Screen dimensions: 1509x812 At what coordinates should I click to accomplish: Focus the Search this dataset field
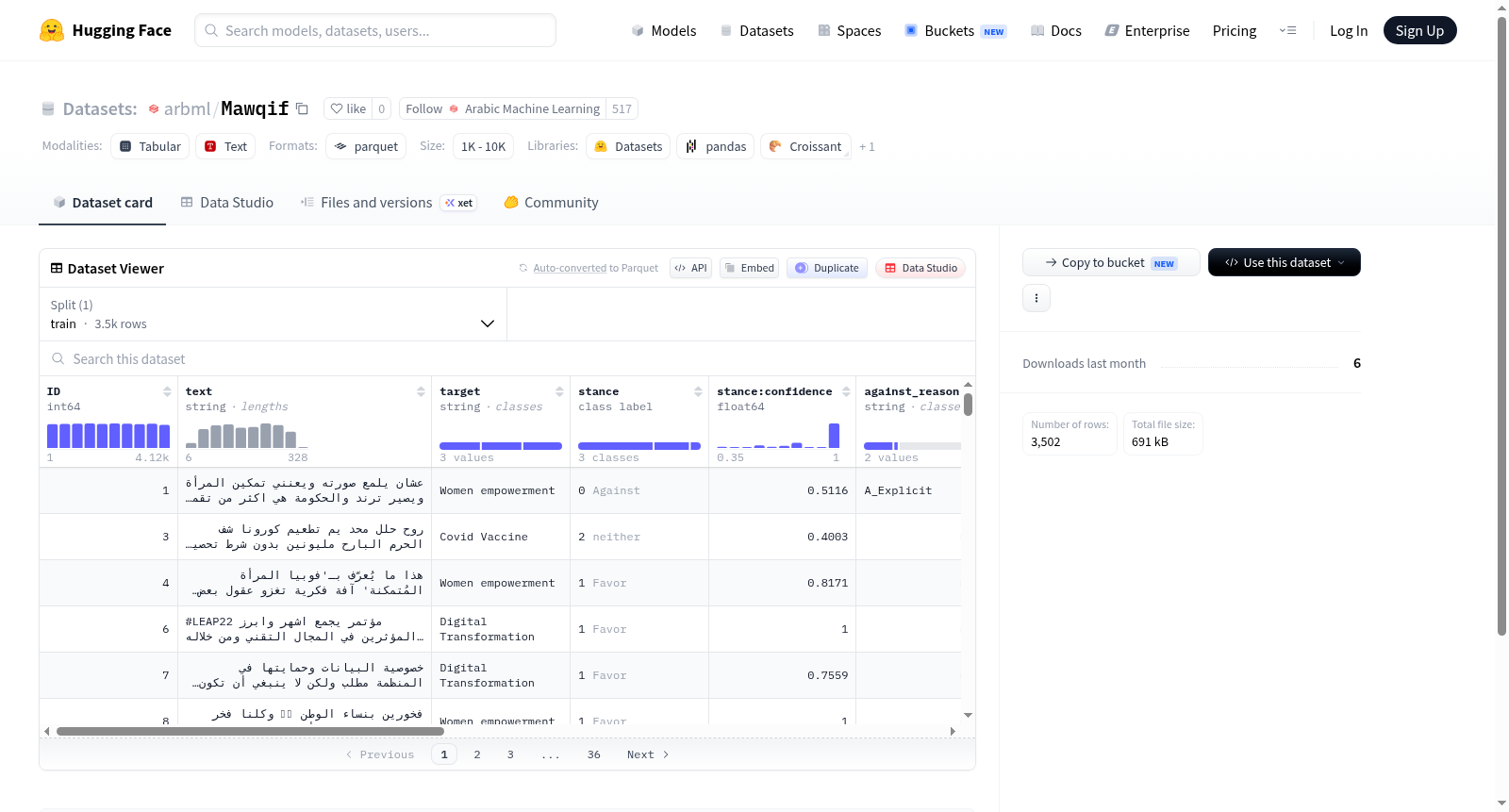coord(507,359)
